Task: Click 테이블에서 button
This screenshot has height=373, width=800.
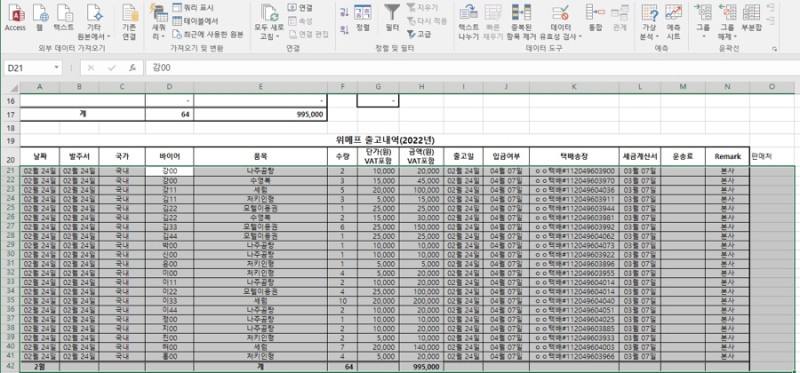Action: click(195, 21)
